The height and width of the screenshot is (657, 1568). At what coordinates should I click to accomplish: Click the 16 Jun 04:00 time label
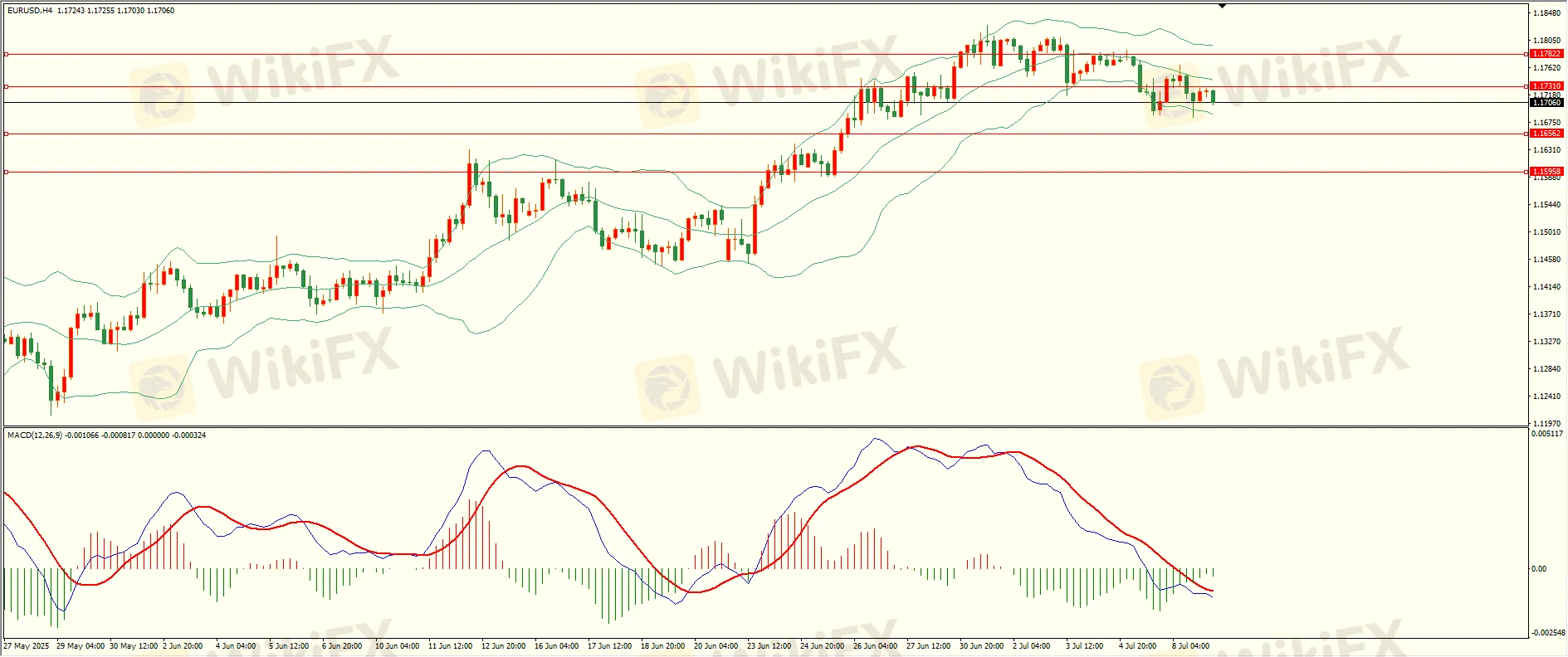click(557, 646)
